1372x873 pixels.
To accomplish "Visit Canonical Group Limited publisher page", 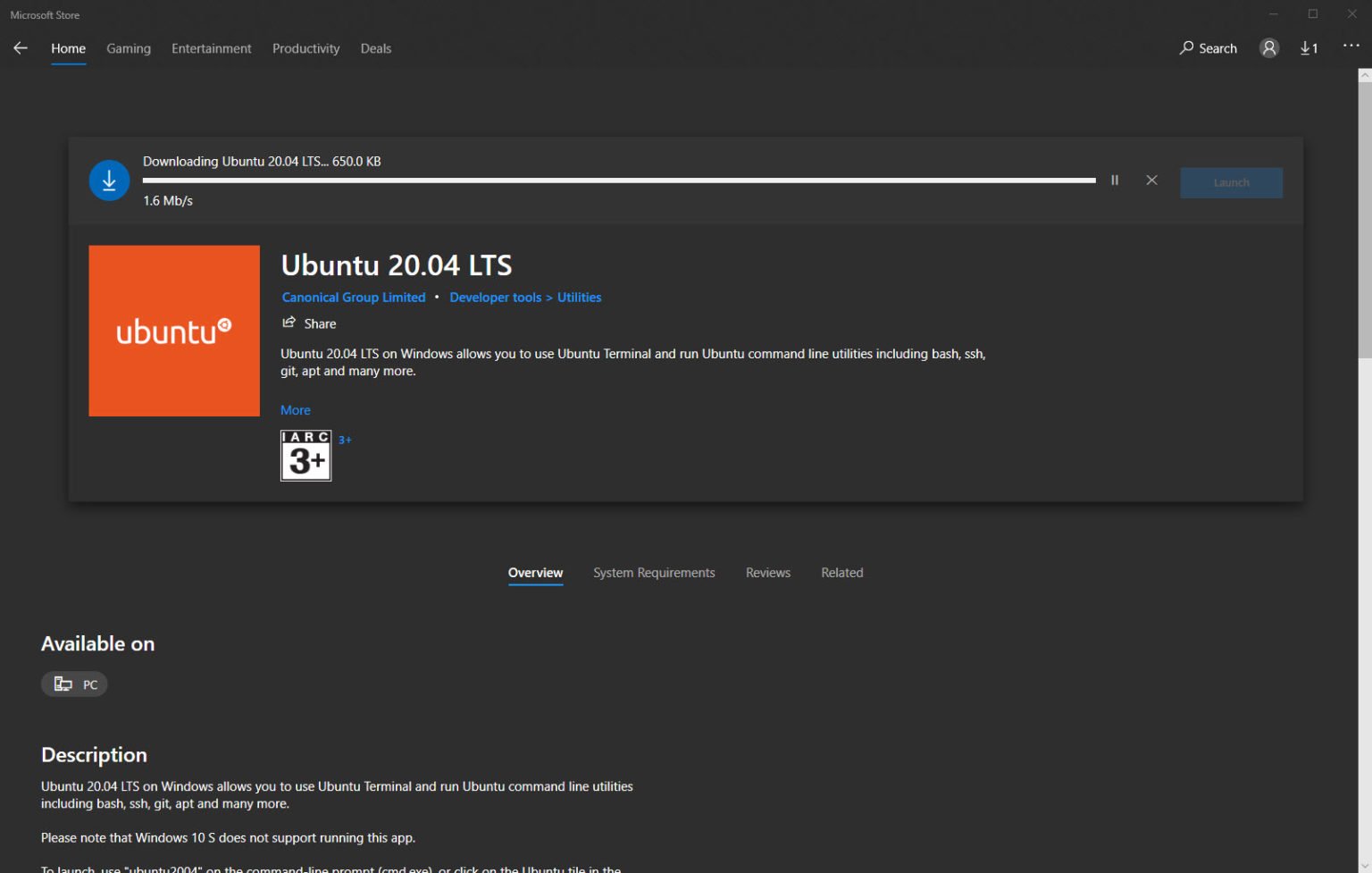I will (353, 297).
